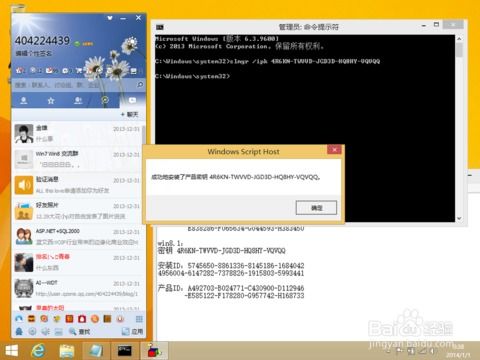Image resolution: width=480 pixels, height=360 pixels.
Task: Click the magnifier icon in the QQ search bar
Action: [x=140, y=85]
